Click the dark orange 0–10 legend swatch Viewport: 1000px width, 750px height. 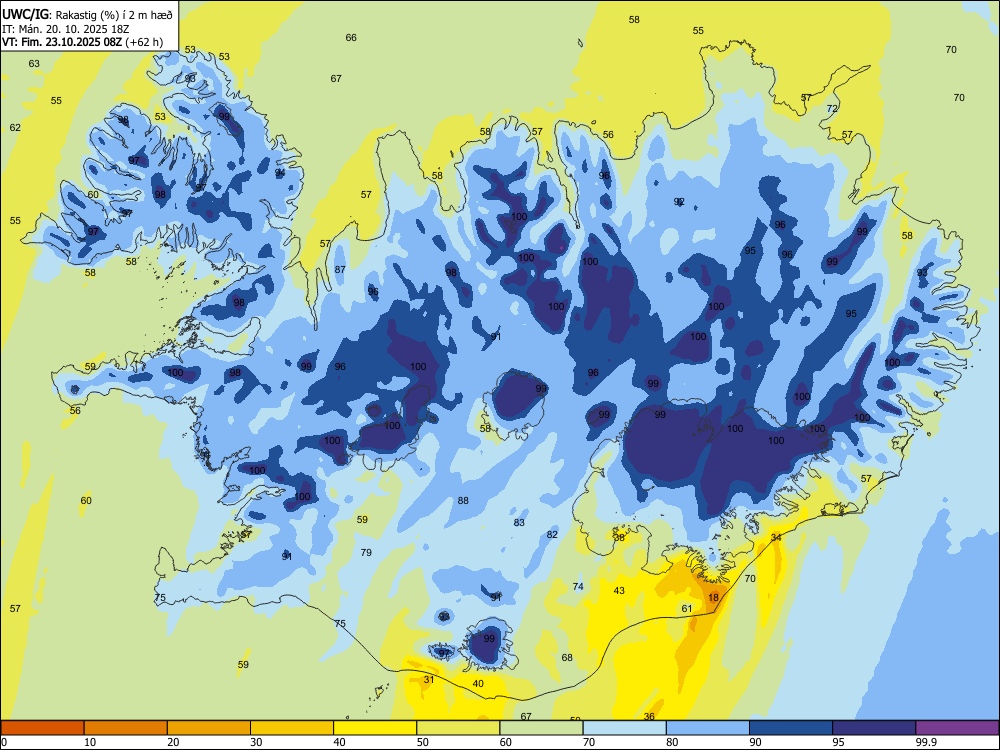coord(43,728)
